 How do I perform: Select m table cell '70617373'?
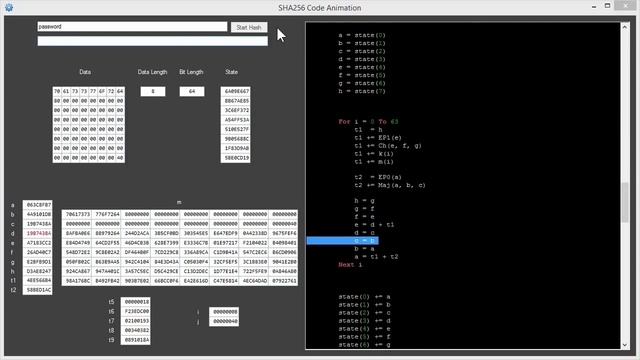[78, 214]
